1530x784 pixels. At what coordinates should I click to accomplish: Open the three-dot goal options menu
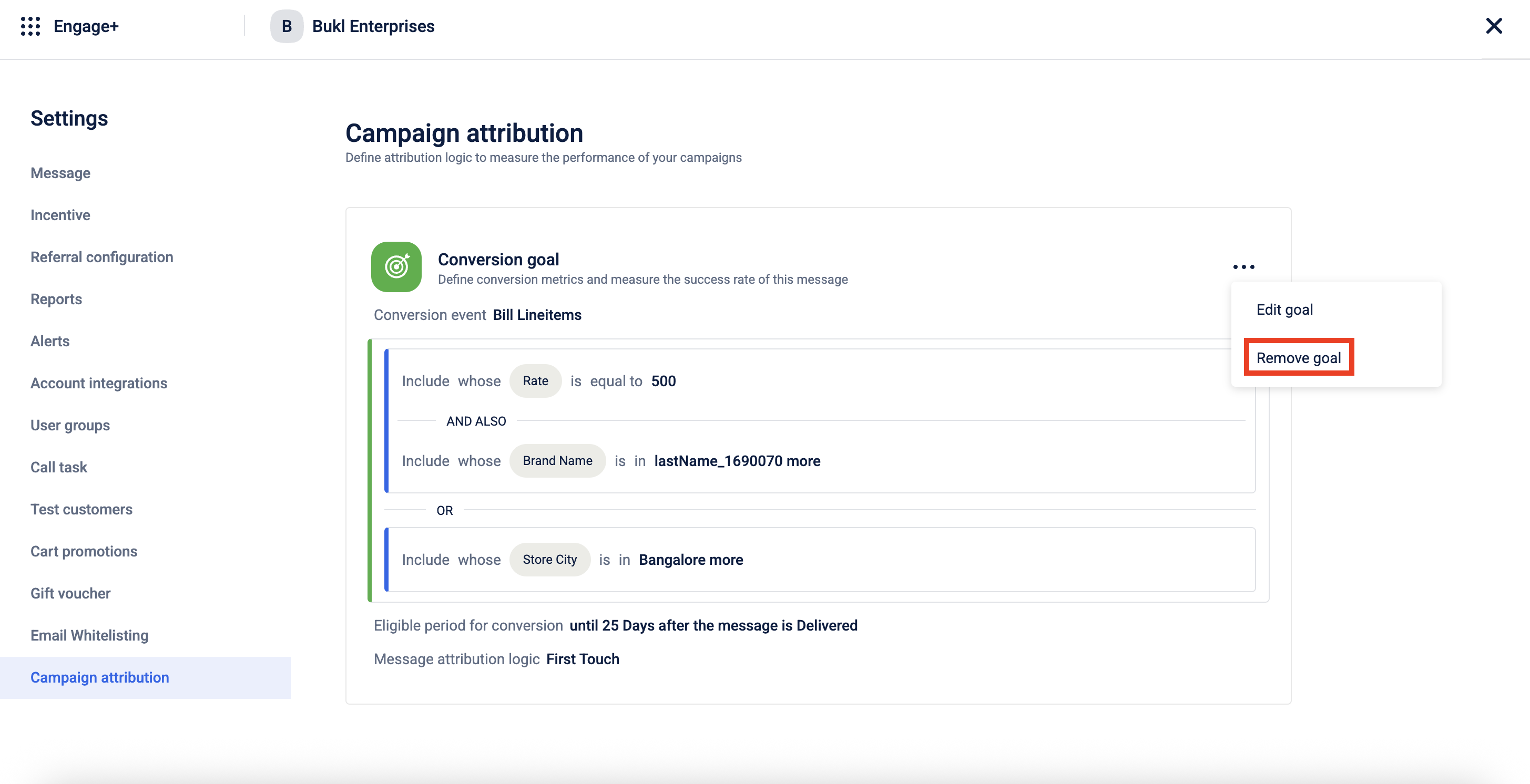[1243, 267]
